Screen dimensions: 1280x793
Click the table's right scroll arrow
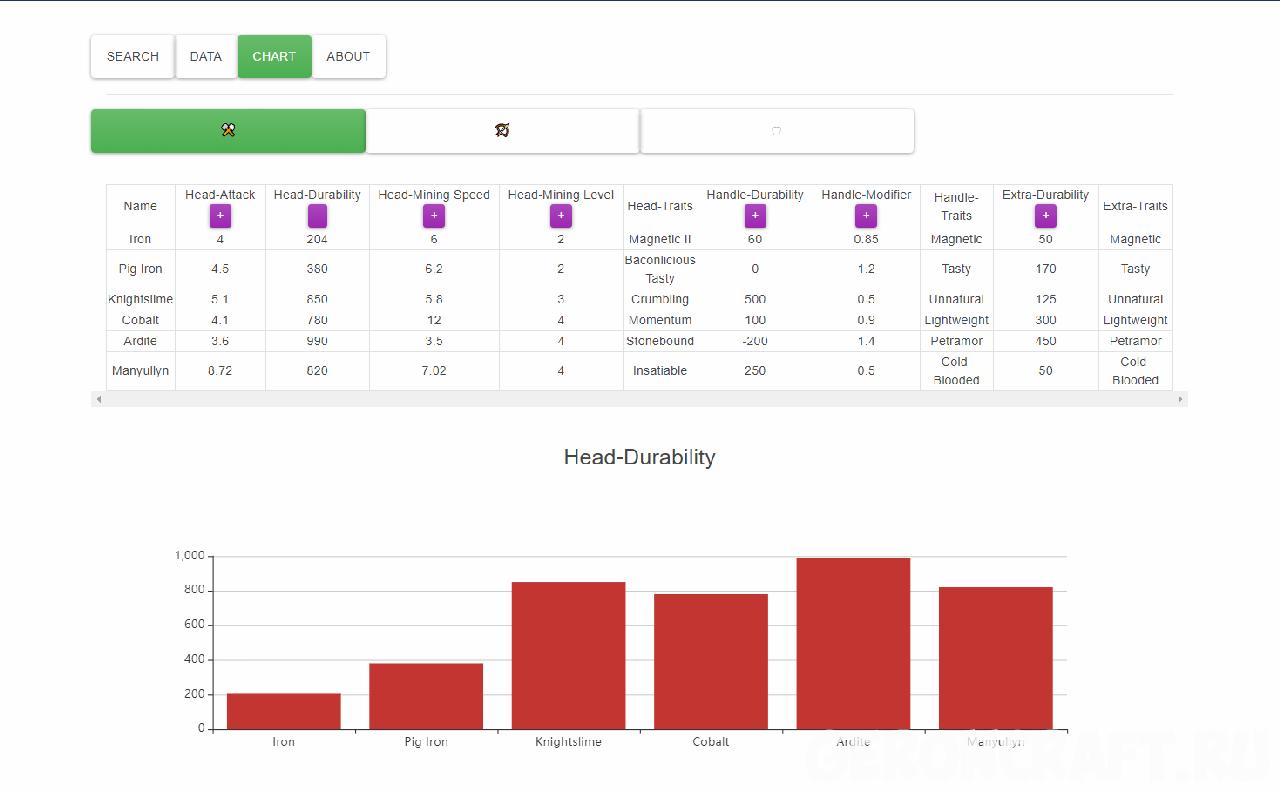[1180, 399]
